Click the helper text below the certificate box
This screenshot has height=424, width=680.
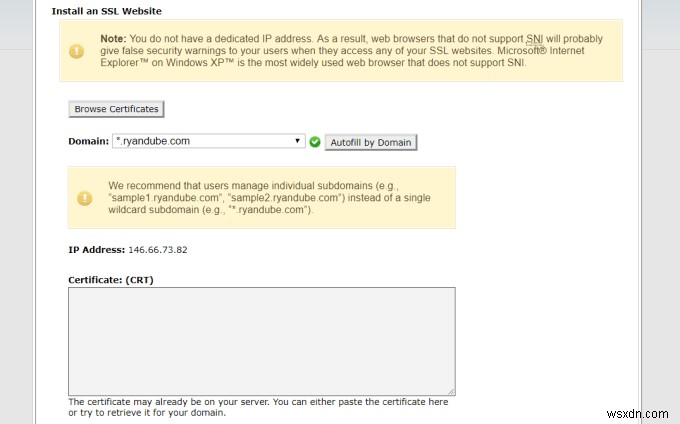[258, 407]
